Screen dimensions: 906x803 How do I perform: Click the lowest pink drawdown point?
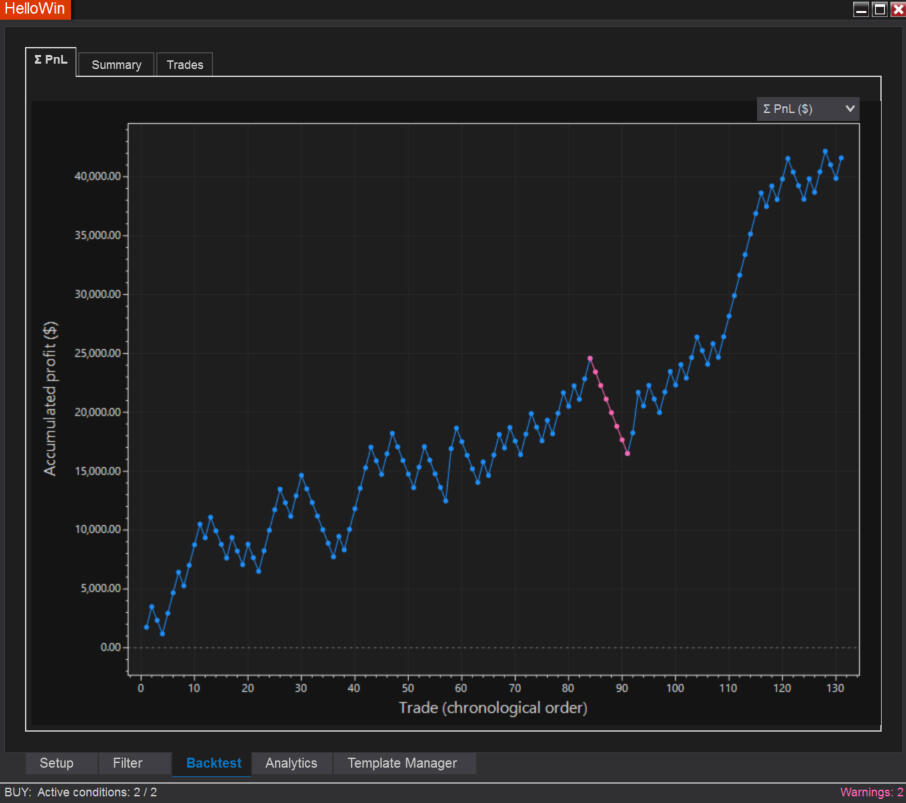click(x=627, y=453)
